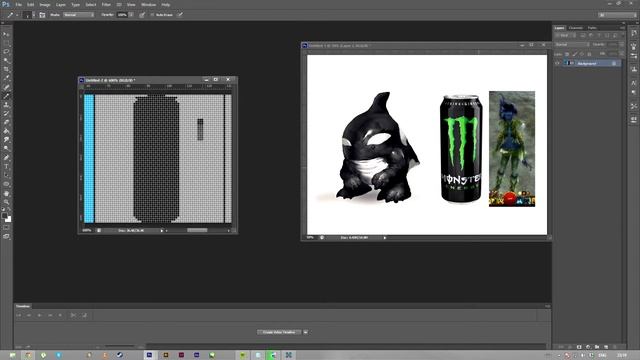Open the Mode Normal dropdown in options bar
The image size is (640, 360).
78,15
